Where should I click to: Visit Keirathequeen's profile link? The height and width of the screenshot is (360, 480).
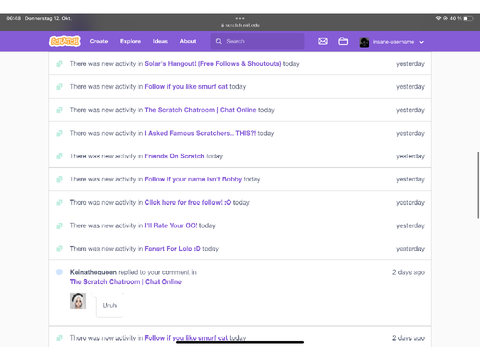tap(93, 272)
